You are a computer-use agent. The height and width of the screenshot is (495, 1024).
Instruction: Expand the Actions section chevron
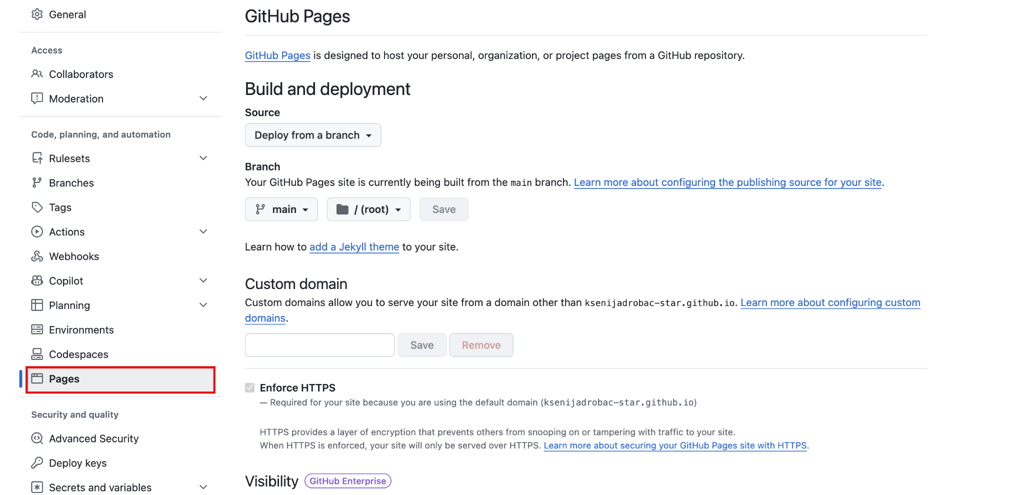click(x=203, y=232)
